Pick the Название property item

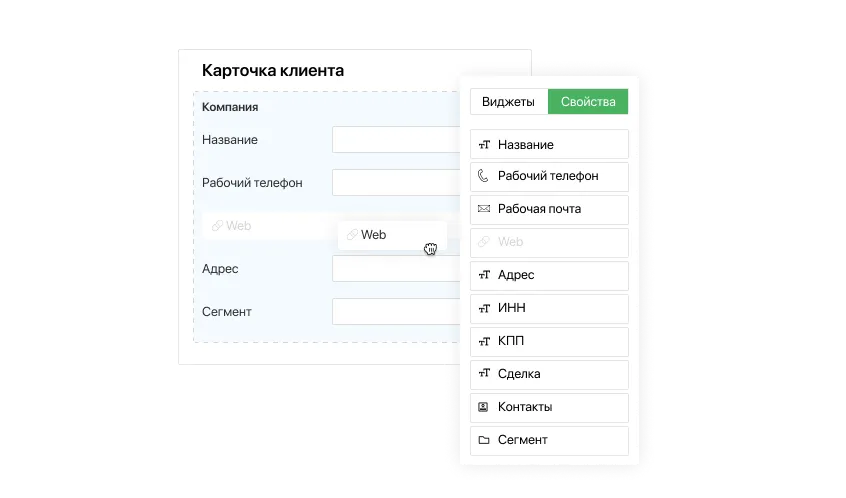pos(549,144)
